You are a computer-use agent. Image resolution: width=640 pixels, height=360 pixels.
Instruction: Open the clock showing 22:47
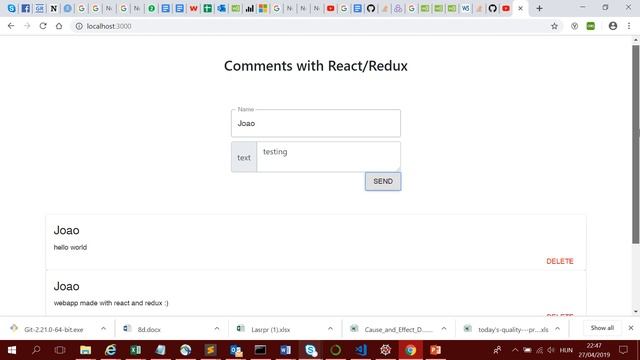594,350
